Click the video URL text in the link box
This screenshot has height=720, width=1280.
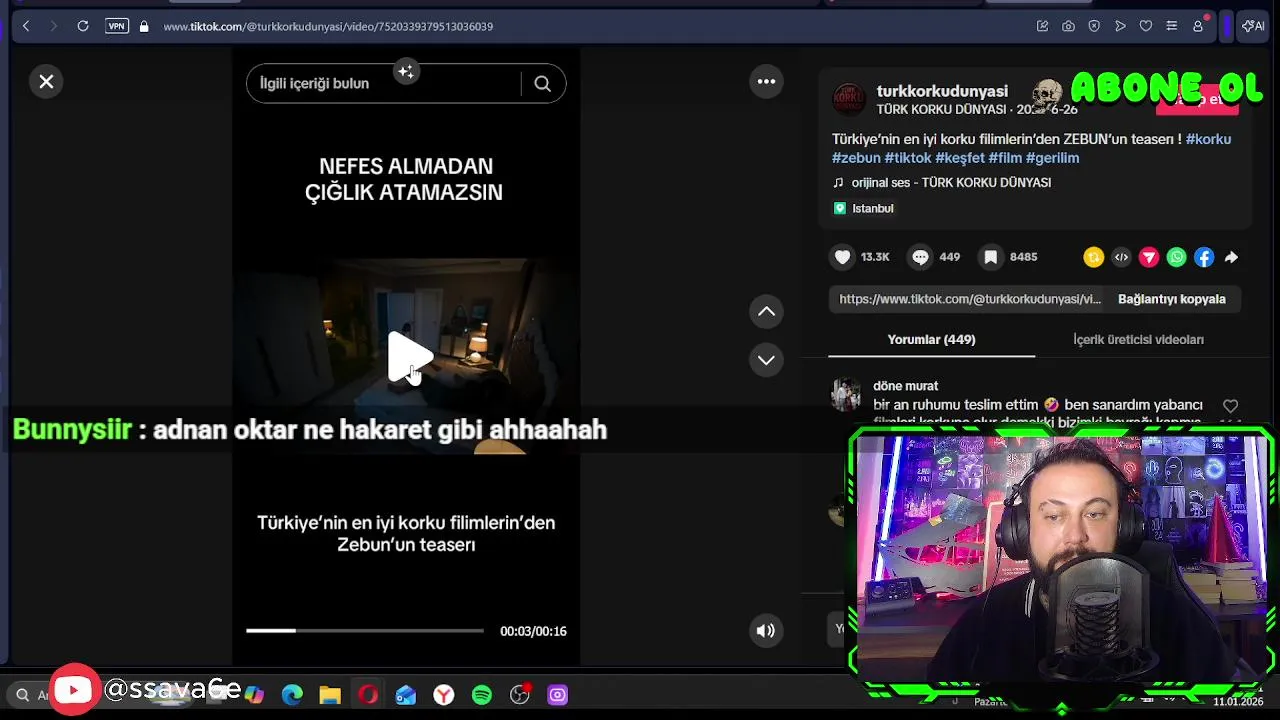[x=969, y=299]
